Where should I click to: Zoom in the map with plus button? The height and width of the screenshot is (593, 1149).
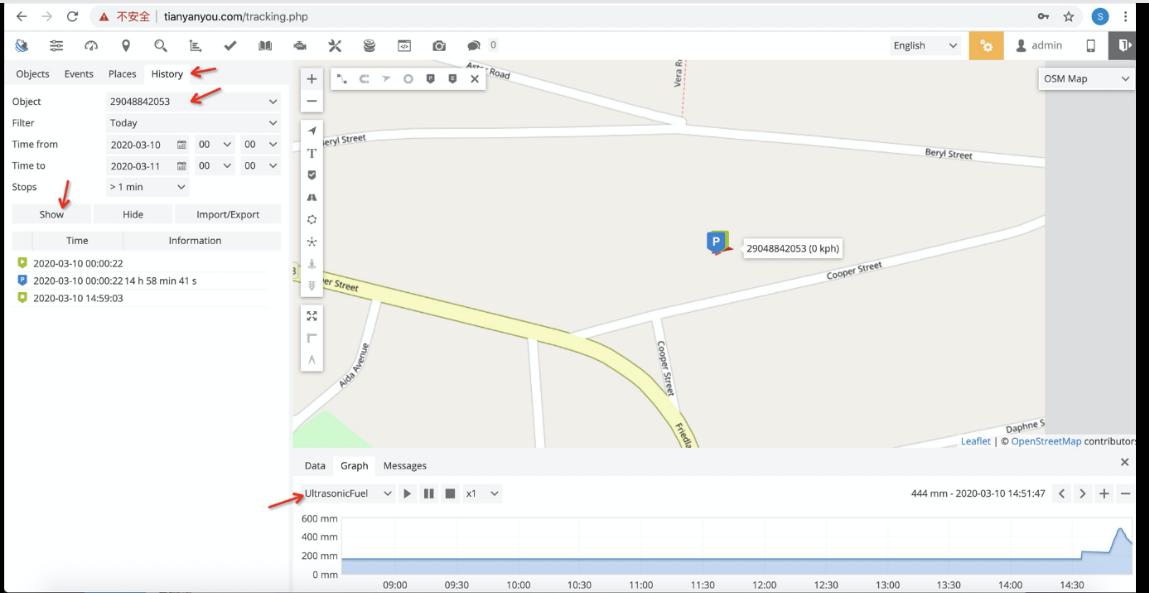pyautogui.click(x=312, y=79)
